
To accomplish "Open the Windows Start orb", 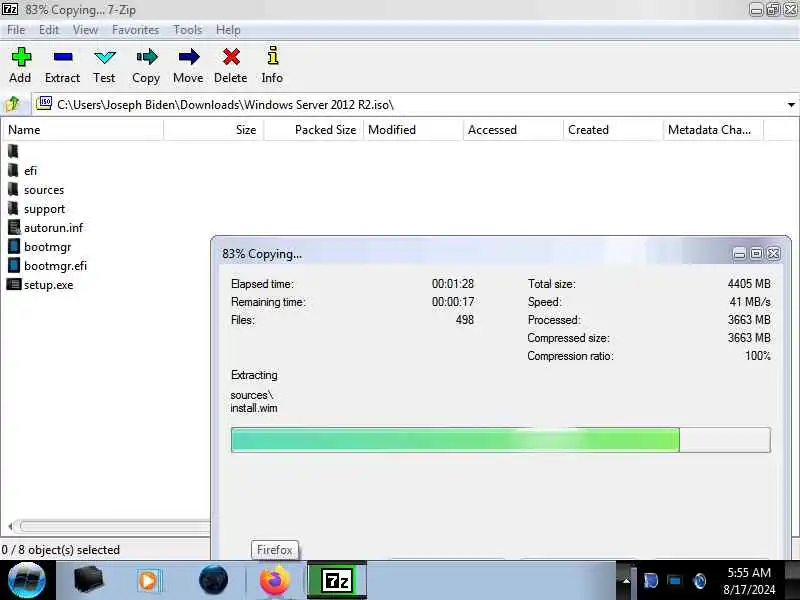I will coord(27,581).
